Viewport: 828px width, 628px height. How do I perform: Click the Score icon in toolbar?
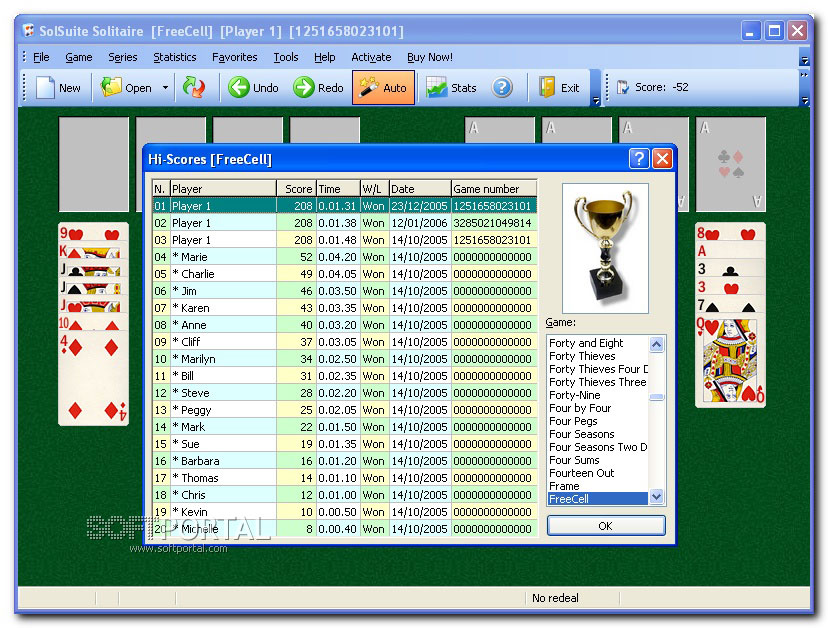(x=623, y=87)
